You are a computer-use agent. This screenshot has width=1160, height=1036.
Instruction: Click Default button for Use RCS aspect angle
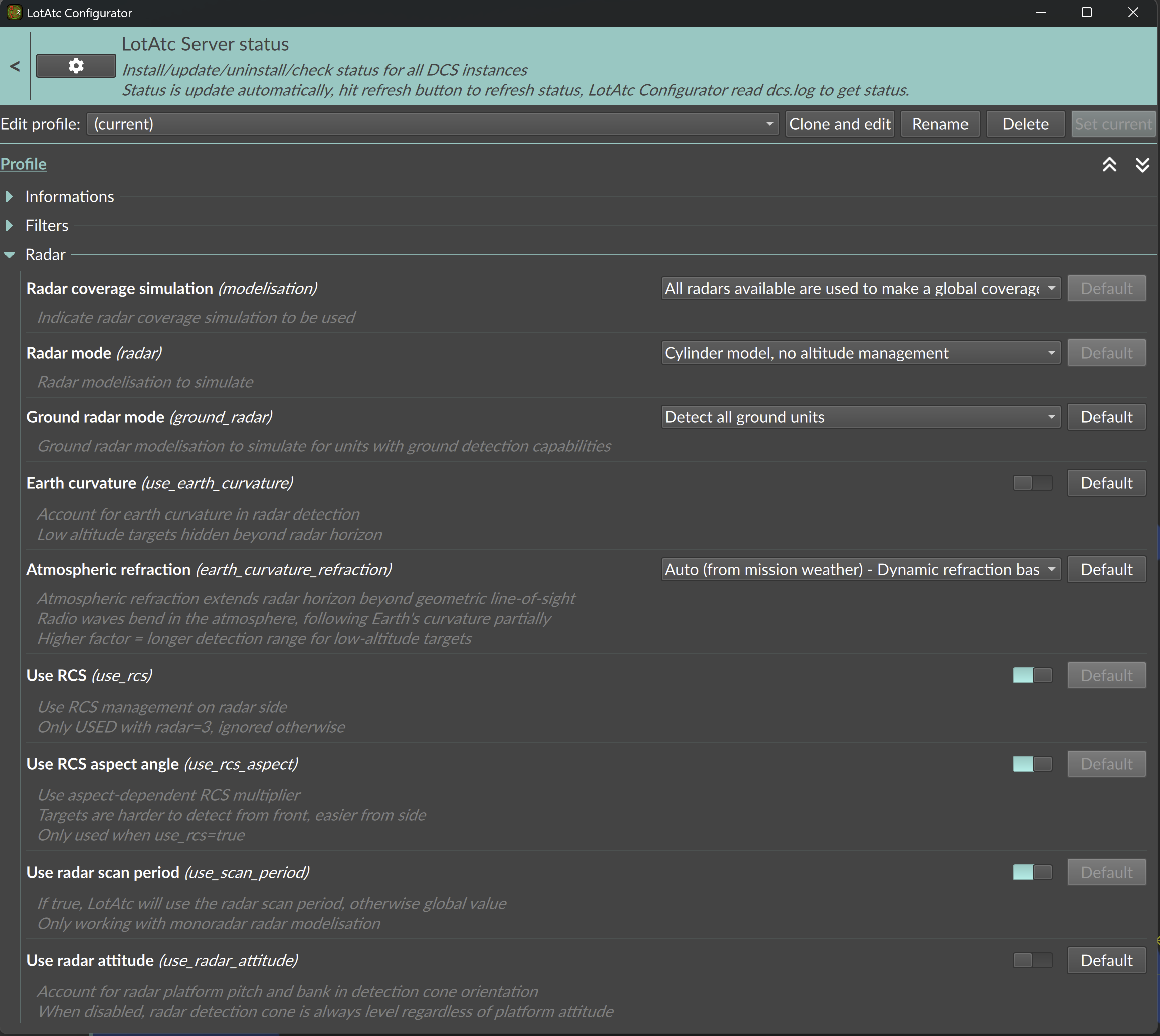1106,764
